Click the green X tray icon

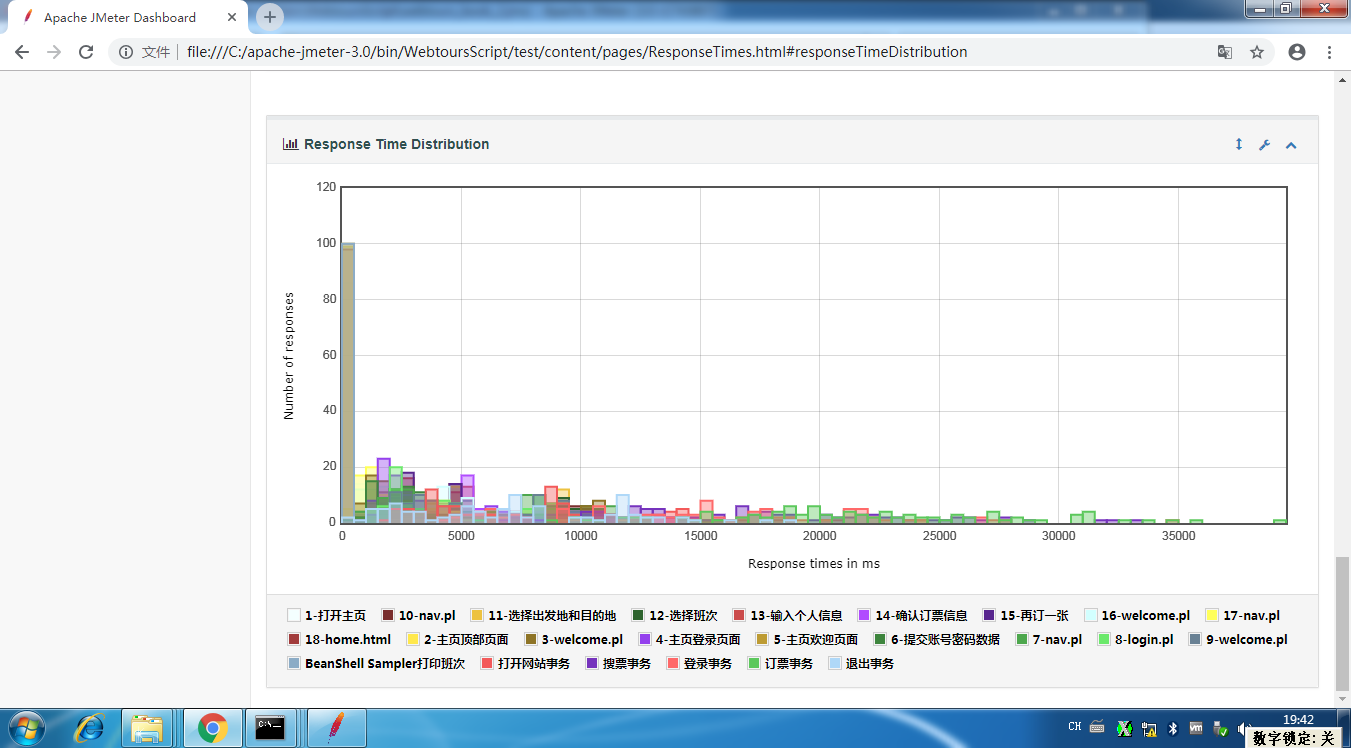click(1124, 729)
